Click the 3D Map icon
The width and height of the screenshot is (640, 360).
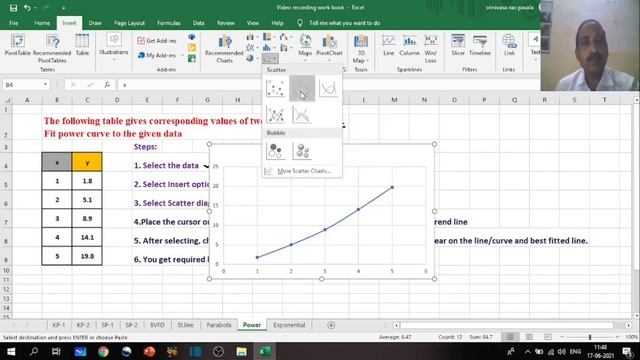tap(361, 49)
